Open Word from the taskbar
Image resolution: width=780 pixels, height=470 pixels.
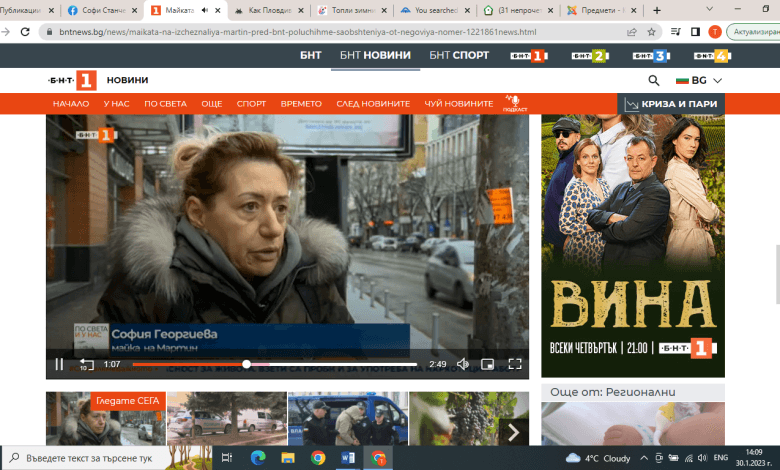[348, 458]
